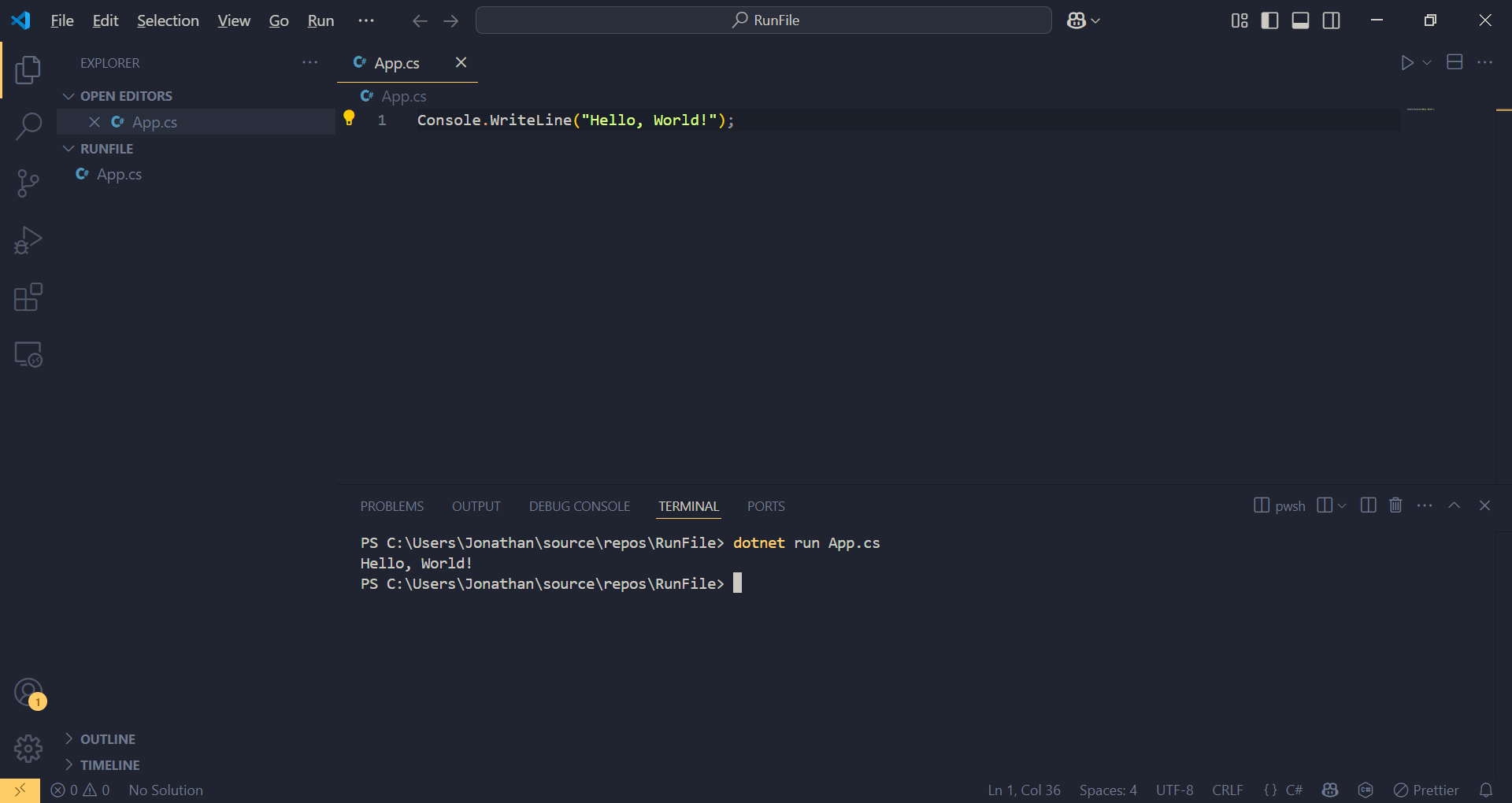
Task: Open the Run menu
Action: click(320, 20)
